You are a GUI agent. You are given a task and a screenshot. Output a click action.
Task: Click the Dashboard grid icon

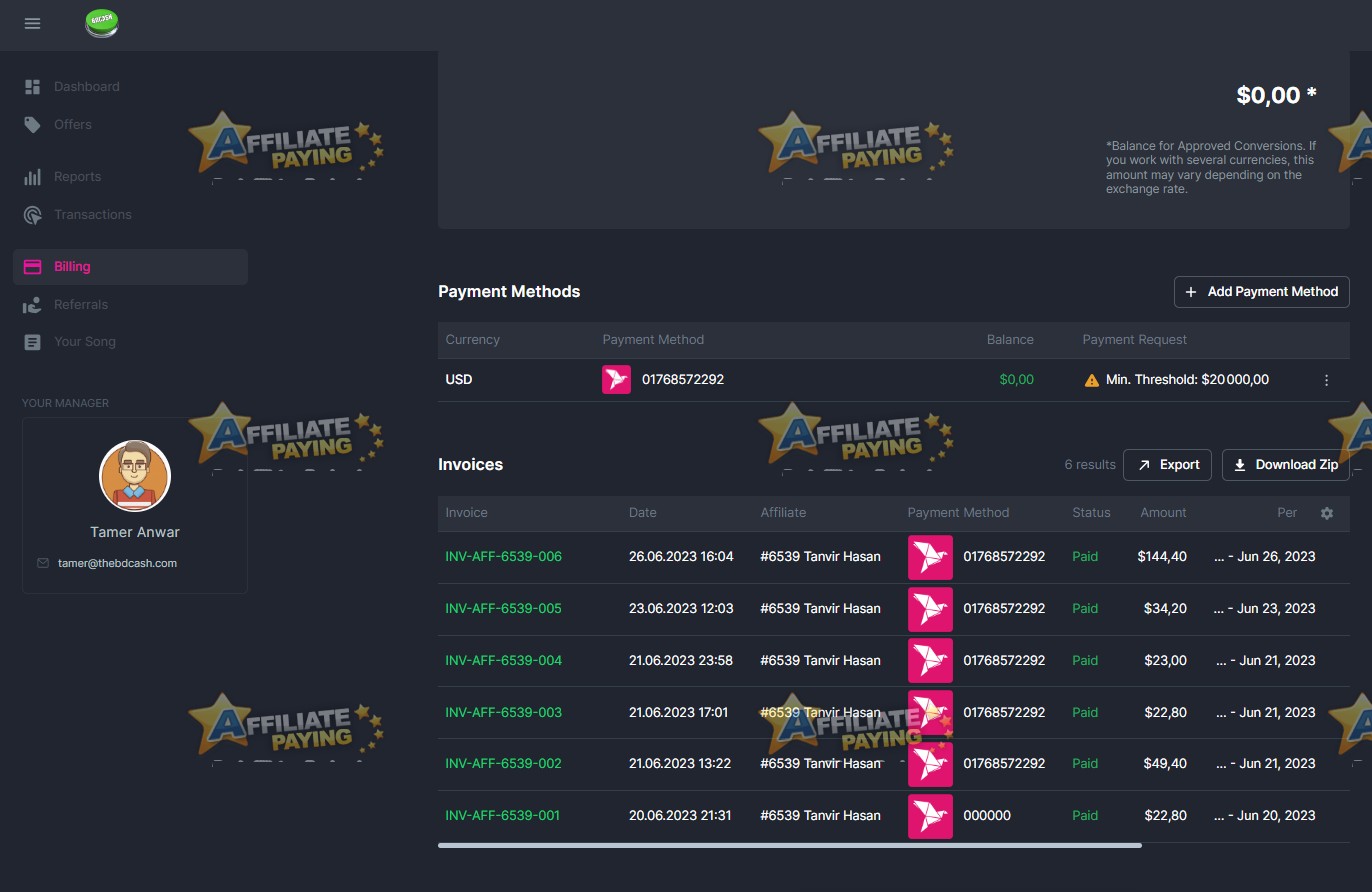(32, 87)
